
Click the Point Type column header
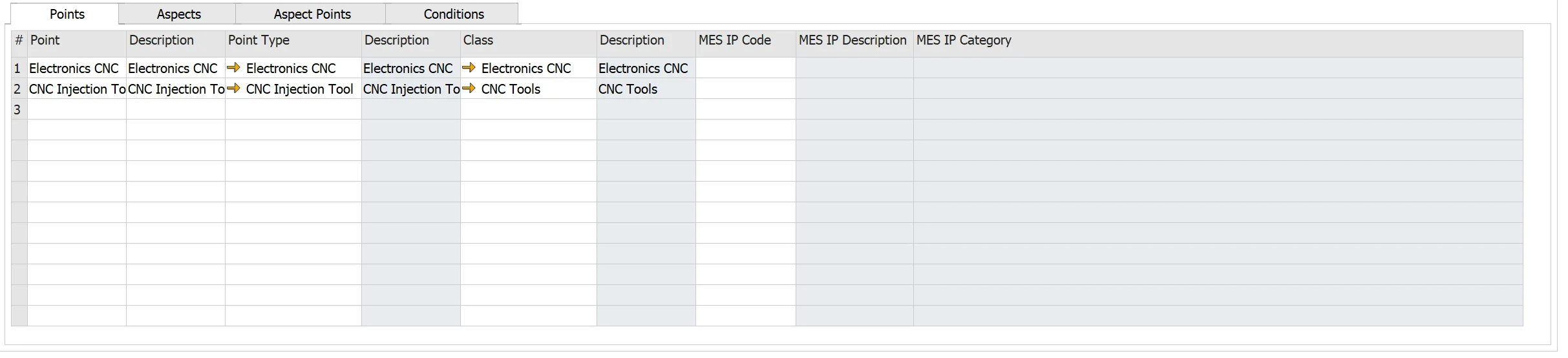tap(293, 41)
